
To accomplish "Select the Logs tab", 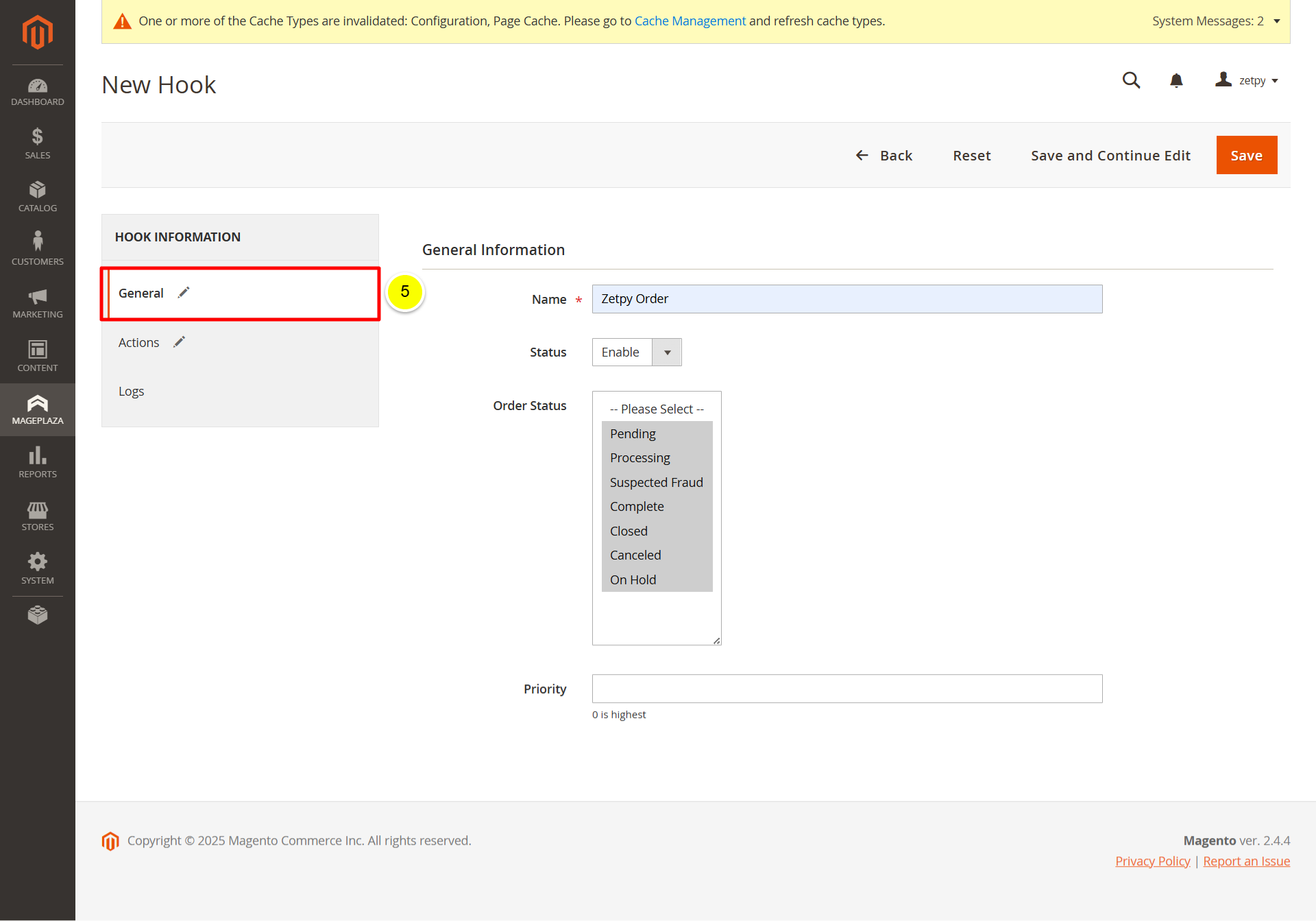I will (x=131, y=391).
